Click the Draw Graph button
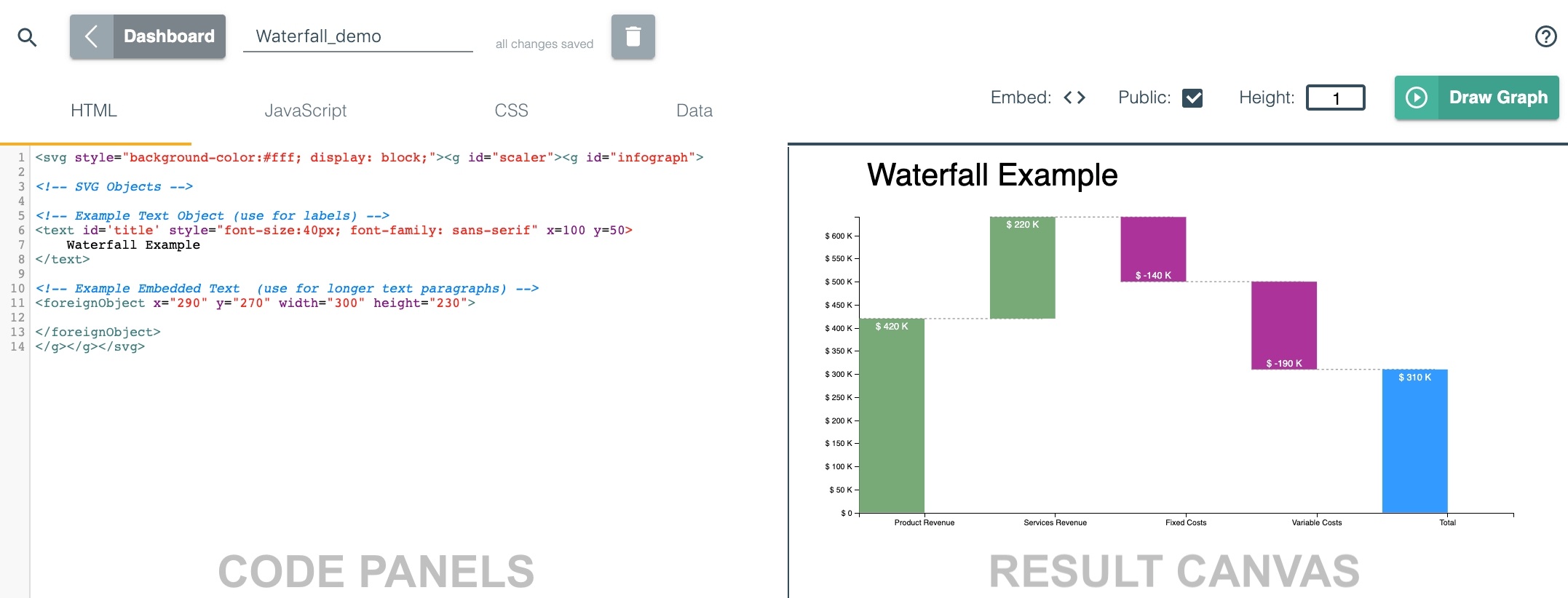Image resolution: width=1568 pixels, height=598 pixels. coord(1476,97)
